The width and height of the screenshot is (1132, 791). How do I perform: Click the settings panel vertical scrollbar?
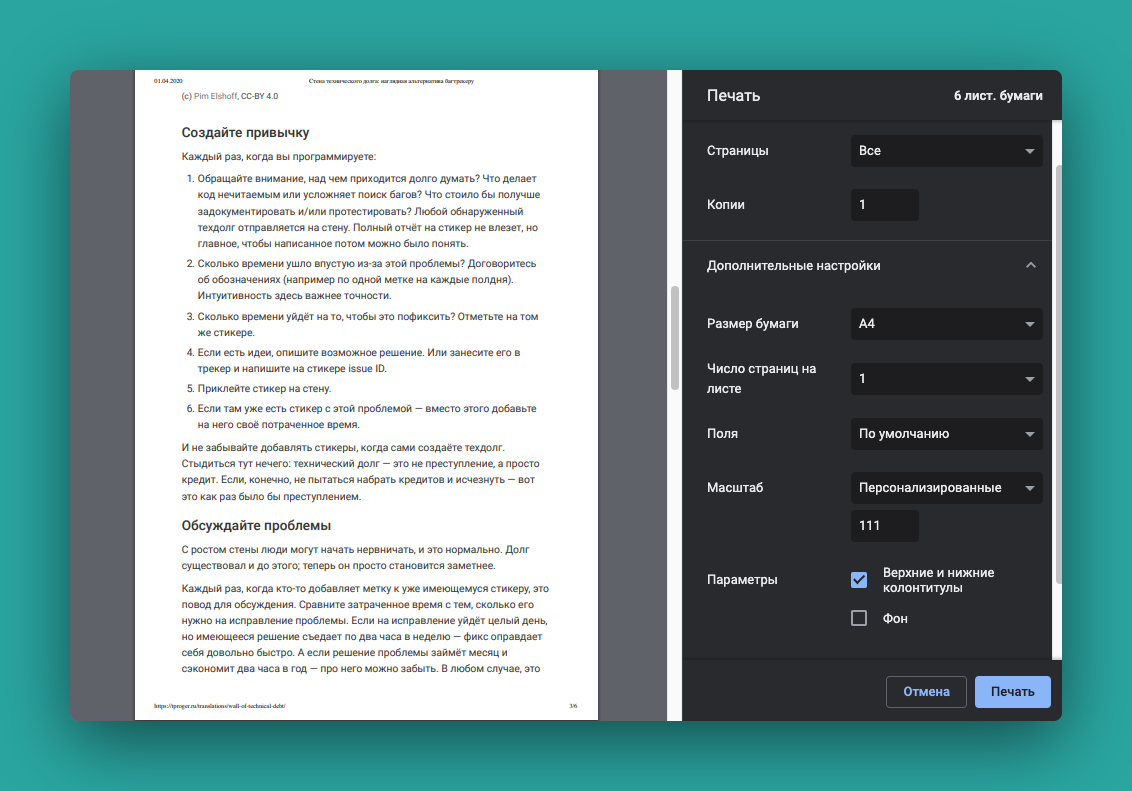point(1058,374)
